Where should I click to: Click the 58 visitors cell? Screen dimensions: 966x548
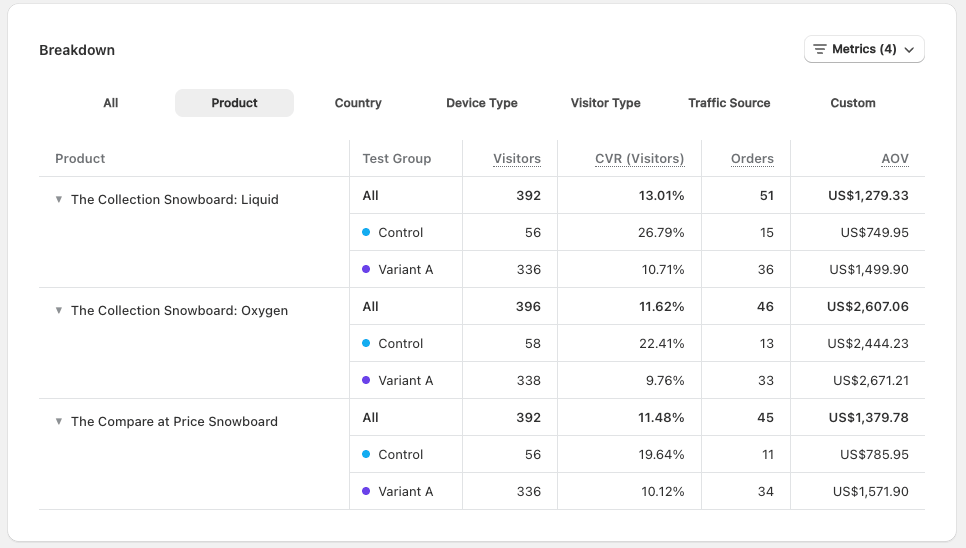(533, 344)
